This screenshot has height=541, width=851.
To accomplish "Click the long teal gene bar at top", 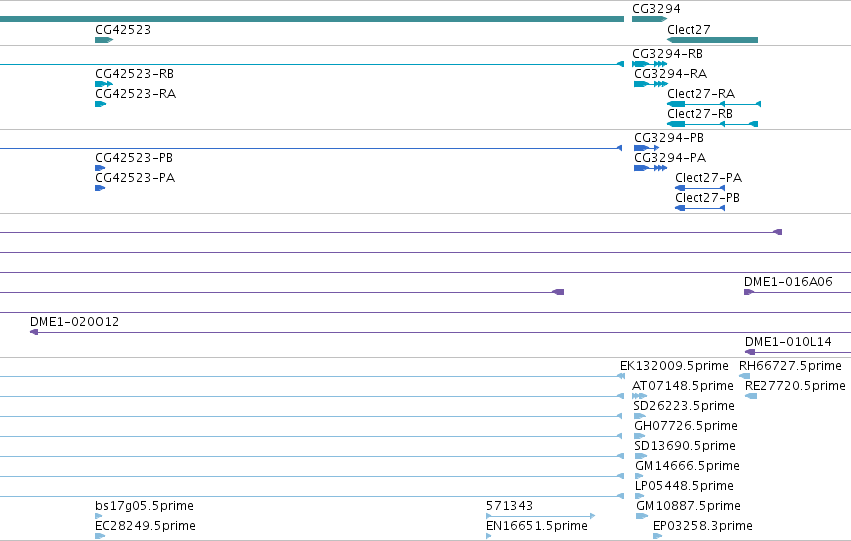I will point(312,19).
